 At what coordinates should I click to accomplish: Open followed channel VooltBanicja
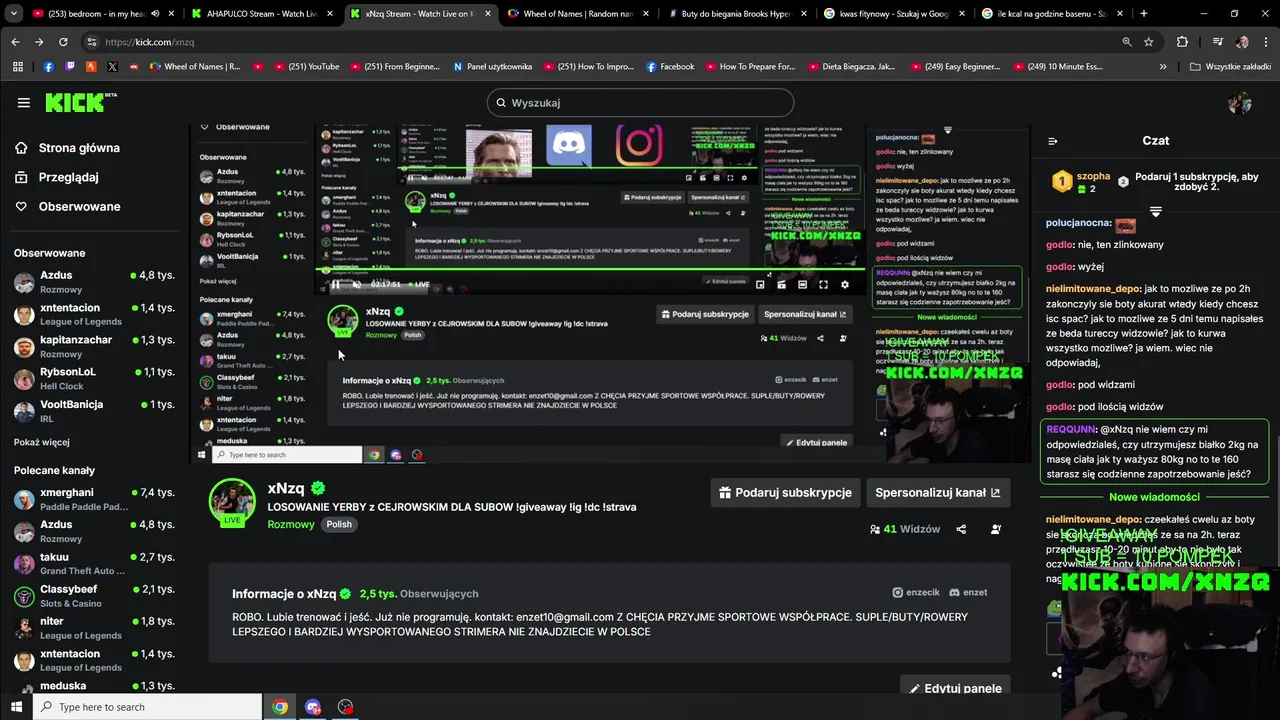(95, 410)
